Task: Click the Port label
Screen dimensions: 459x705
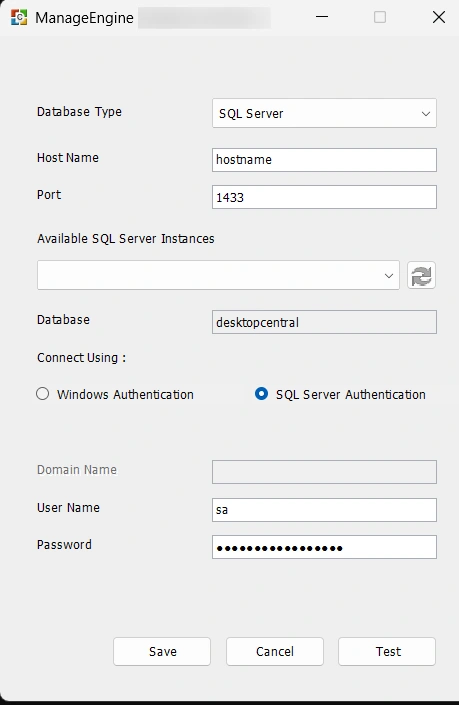Action: [49, 195]
